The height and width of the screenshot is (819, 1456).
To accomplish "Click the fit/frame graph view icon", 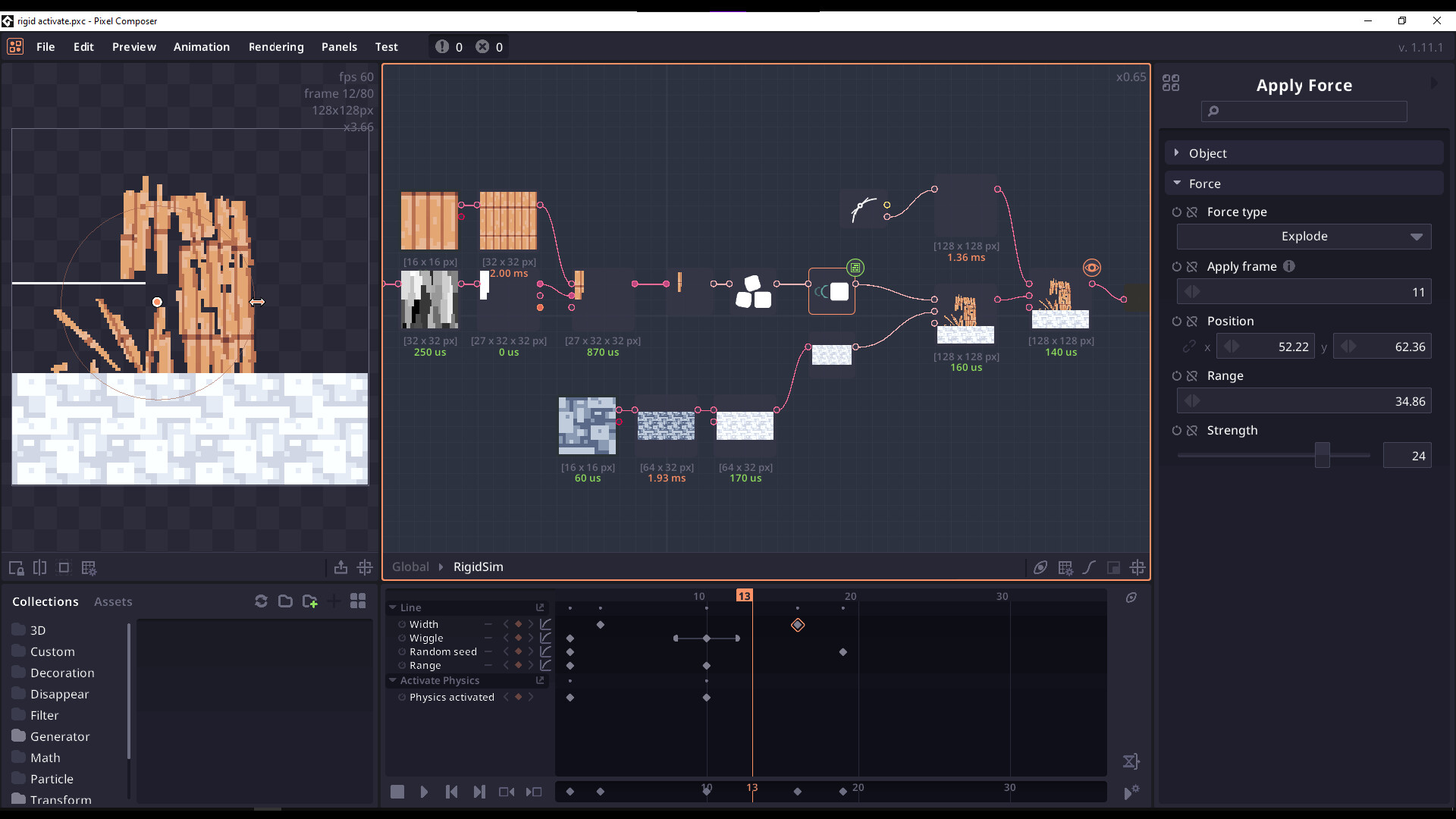I will click(1138, 567).
